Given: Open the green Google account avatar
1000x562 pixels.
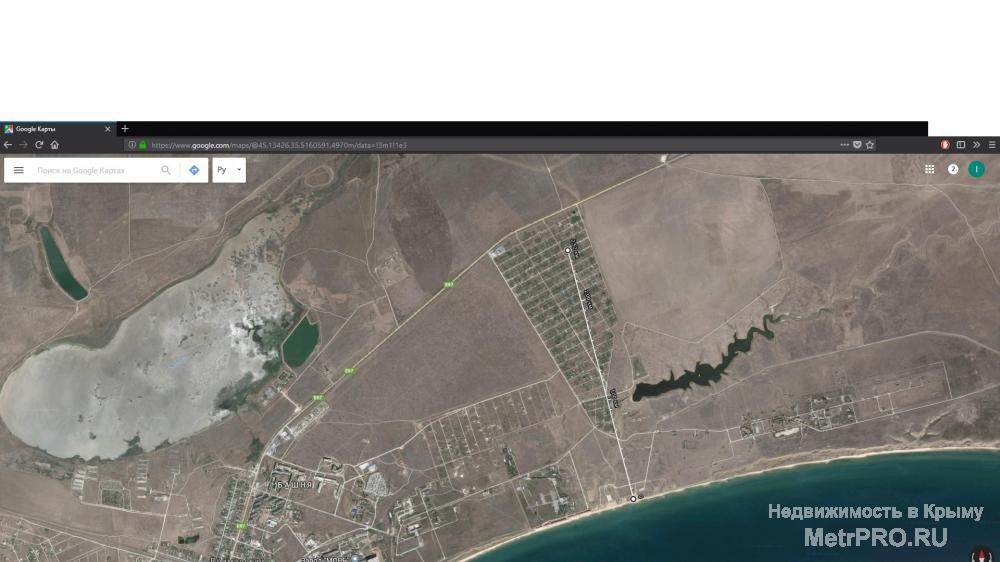Looking at the screenshot, I should point(976,169).
